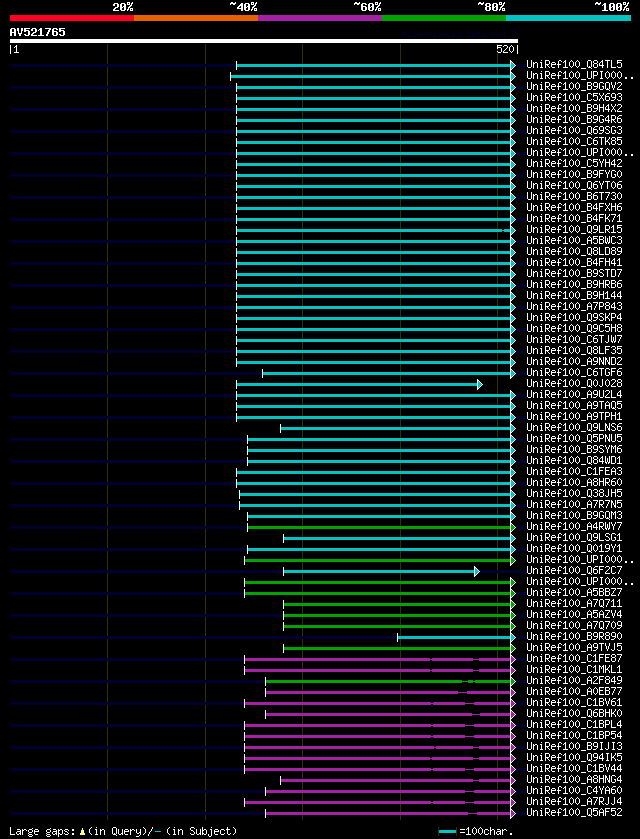The width and height of the screenshot is (640, 839).
Task: Select the UniRef100_Q019Y1 label
Action: click(x=574, y=549)
